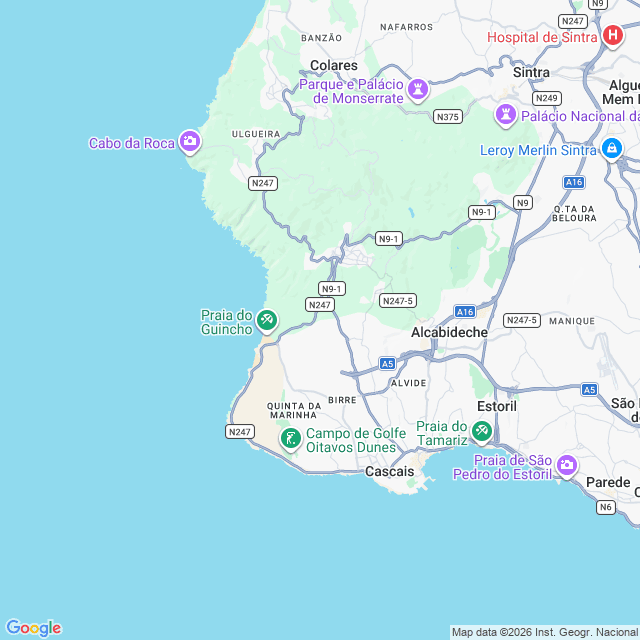
Task: Click the Praia do Guincho label
Action: coord(227,322)
